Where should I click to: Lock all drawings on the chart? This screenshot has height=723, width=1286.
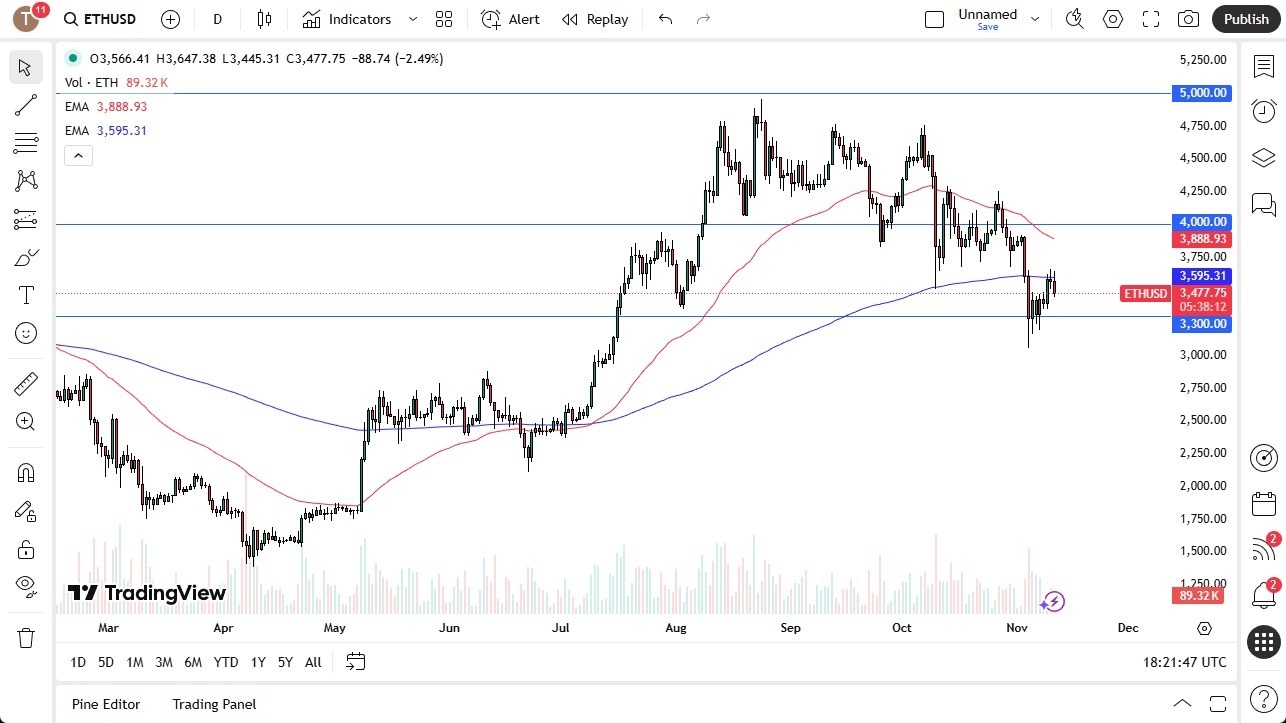tap(25, 549)
